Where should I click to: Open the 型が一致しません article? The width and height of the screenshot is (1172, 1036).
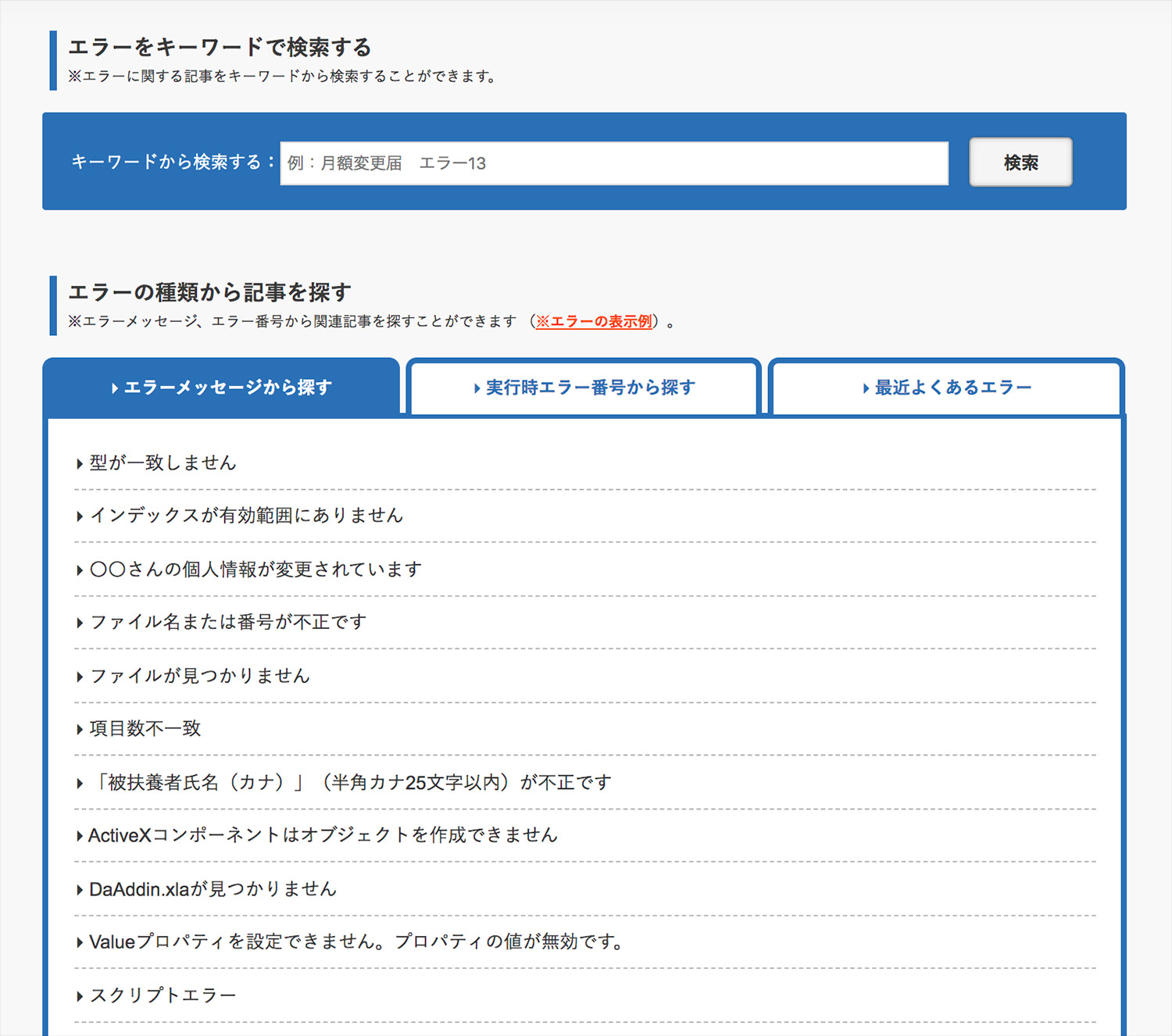tap(163, 463)
